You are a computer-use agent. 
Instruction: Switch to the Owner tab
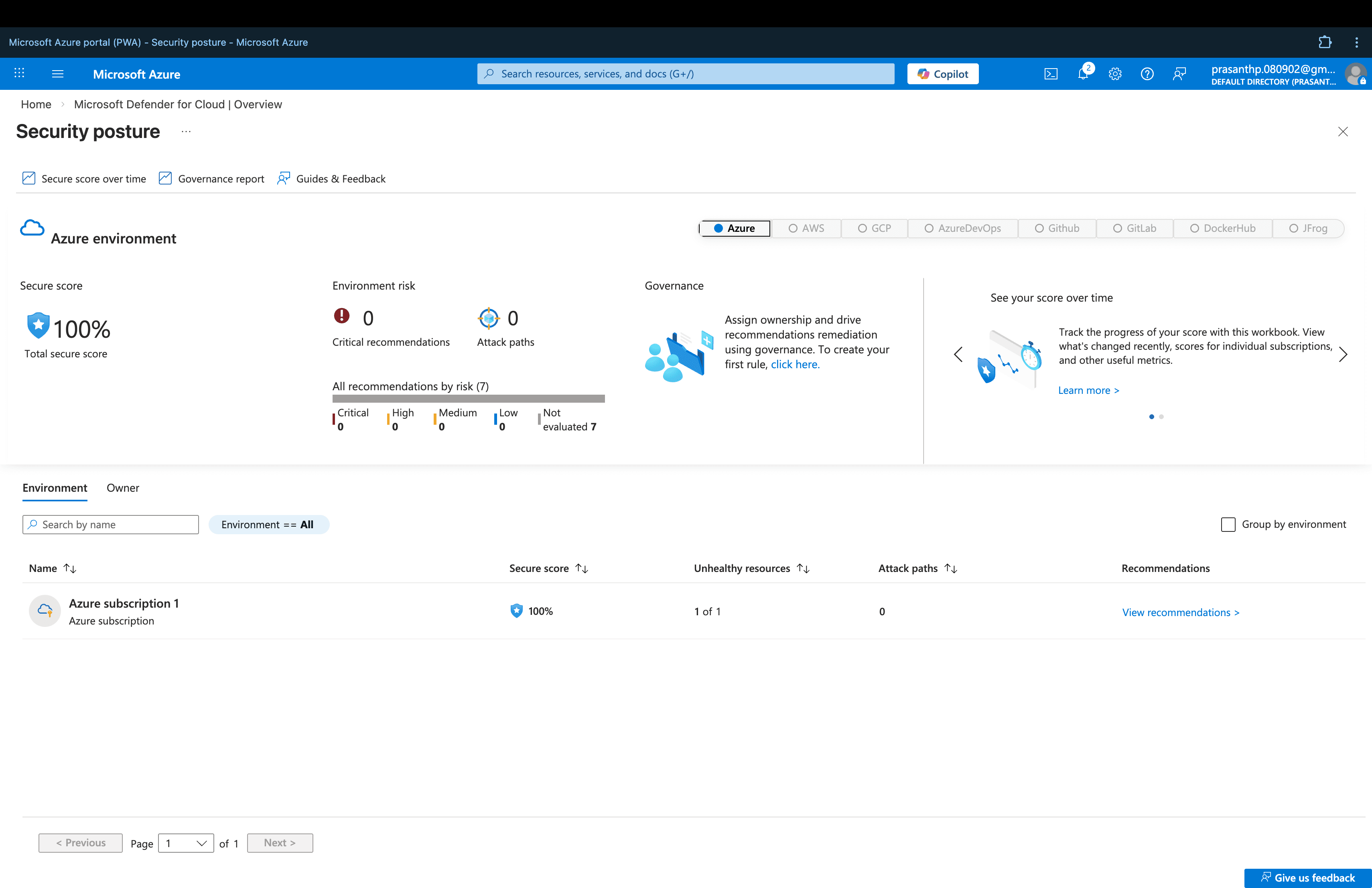(123, 487)
